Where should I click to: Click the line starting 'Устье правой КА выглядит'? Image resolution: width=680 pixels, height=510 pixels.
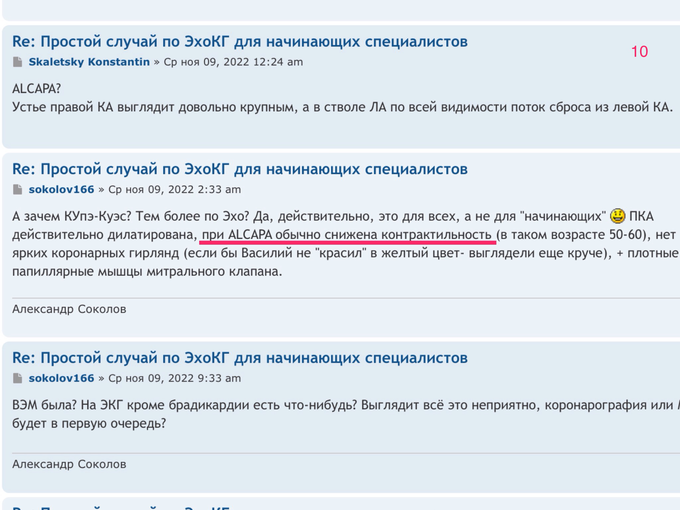[x=343, y=107]
